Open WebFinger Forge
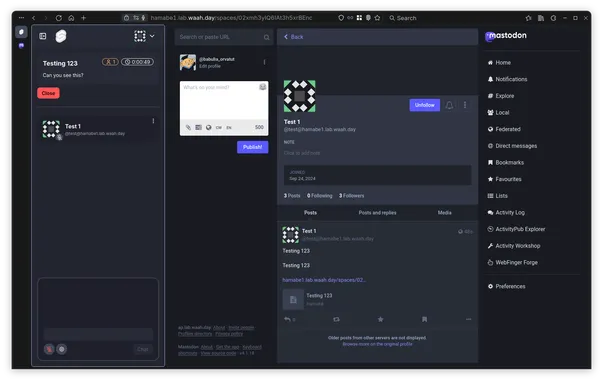The height and width of the screenshot is (382, 603). pyautogui.click(x=513, y=263)
